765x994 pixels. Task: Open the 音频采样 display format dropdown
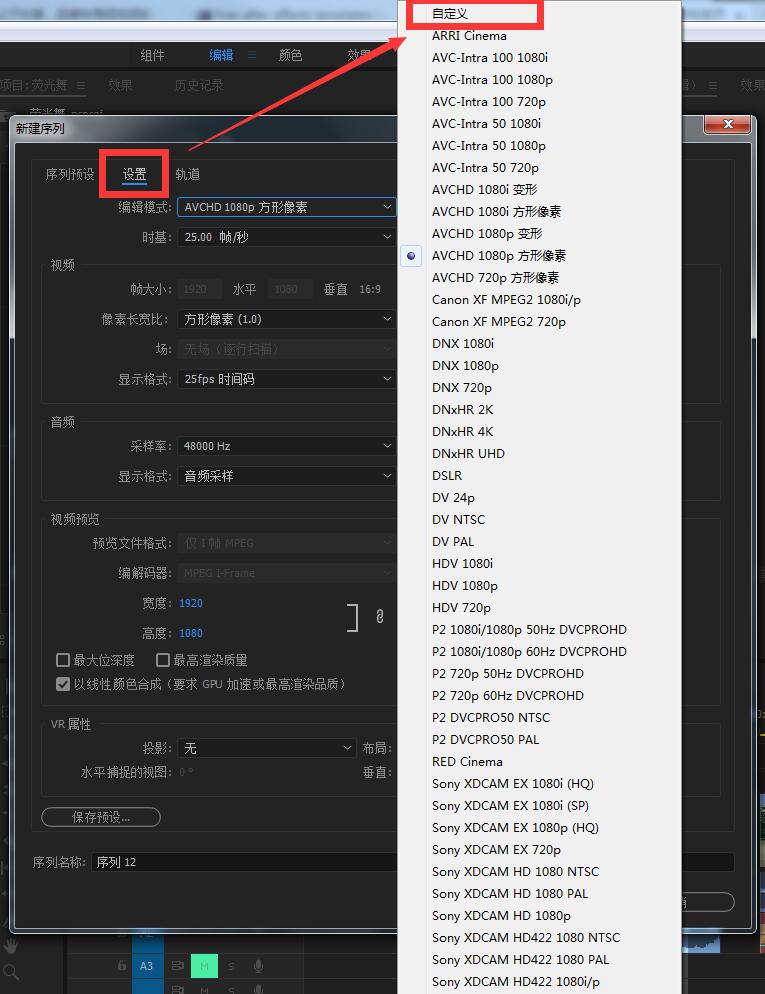(286, 476)
